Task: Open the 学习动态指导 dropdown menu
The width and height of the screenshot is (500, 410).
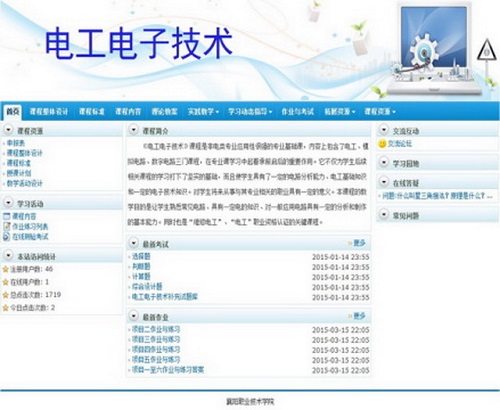Action: pyautogui.click(x=250, y=111)
